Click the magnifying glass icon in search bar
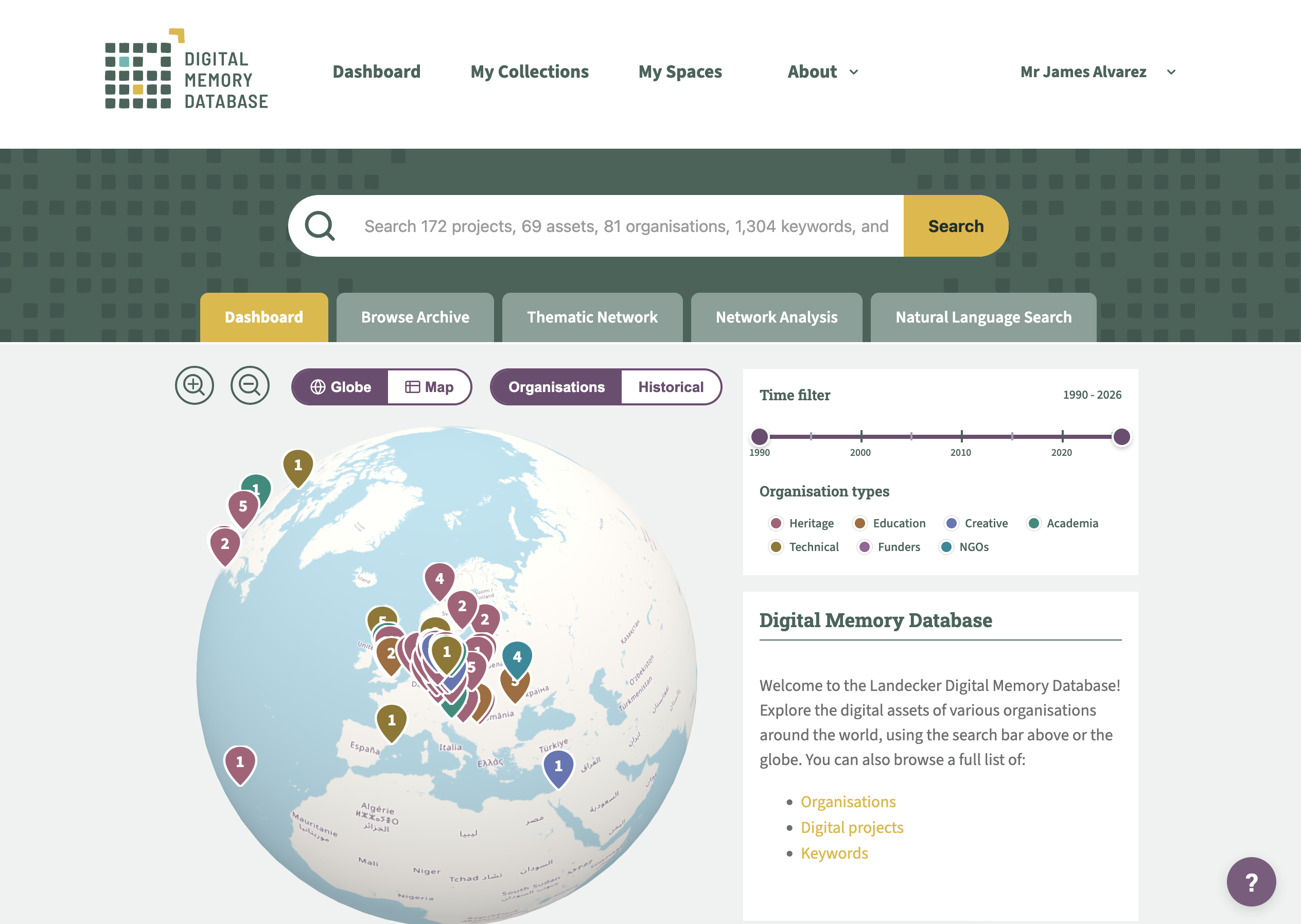1301x924 pixels. pos(320,226)
